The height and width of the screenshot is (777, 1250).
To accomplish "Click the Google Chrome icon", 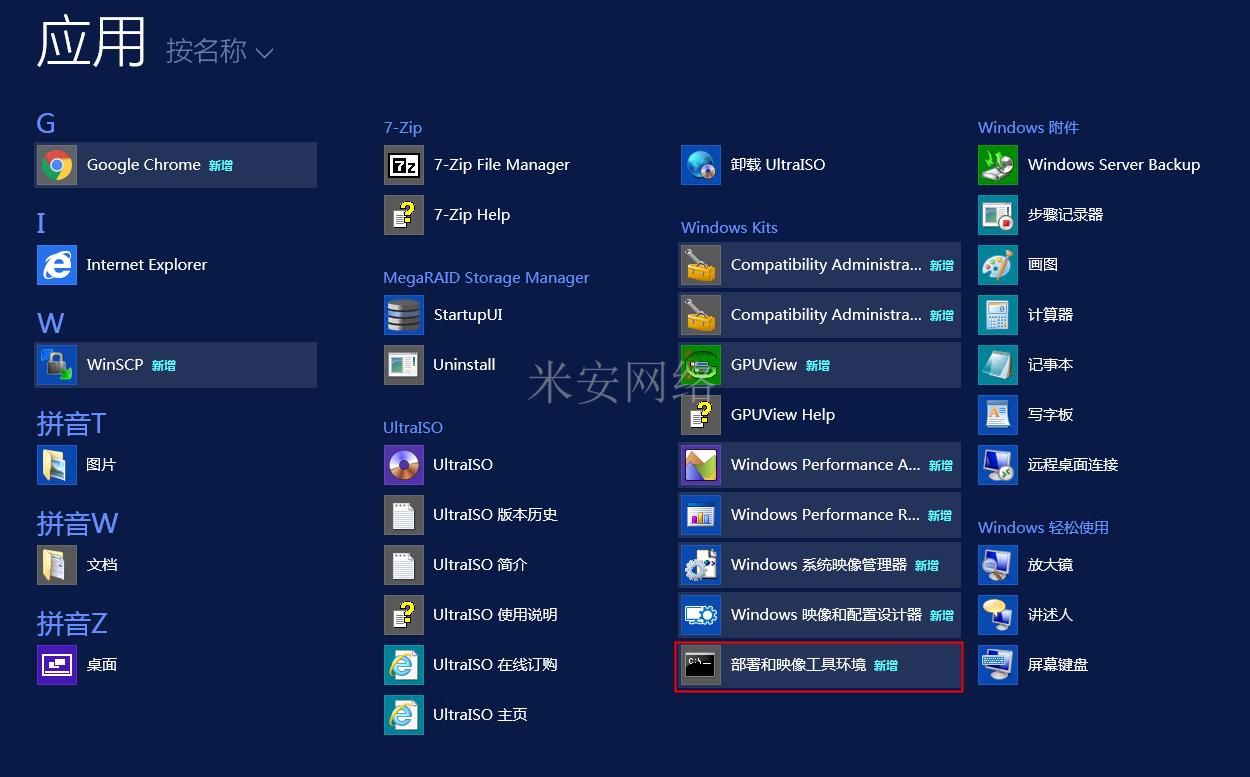I will tap(57, 165).
